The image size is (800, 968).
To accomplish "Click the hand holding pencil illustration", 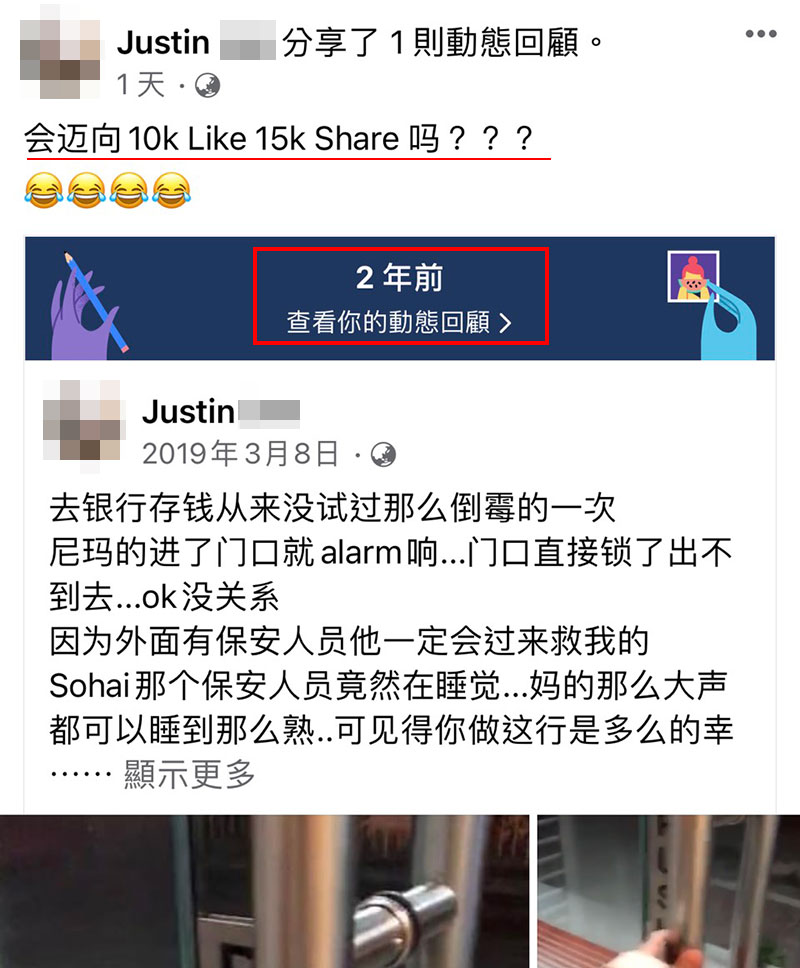I will click(x=90, y=305).
